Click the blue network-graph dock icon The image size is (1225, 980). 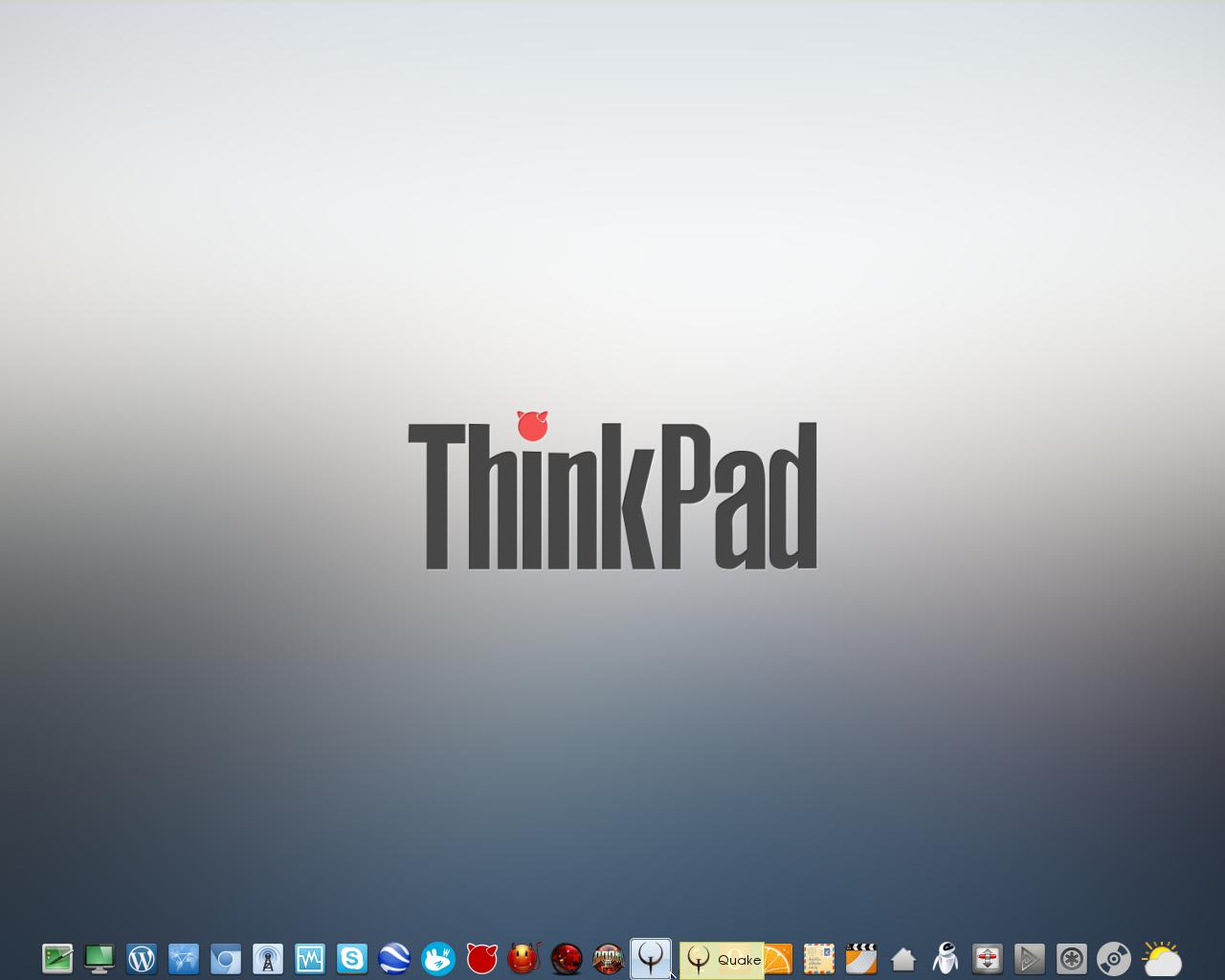pyautogui.click(x=184, y=958)
